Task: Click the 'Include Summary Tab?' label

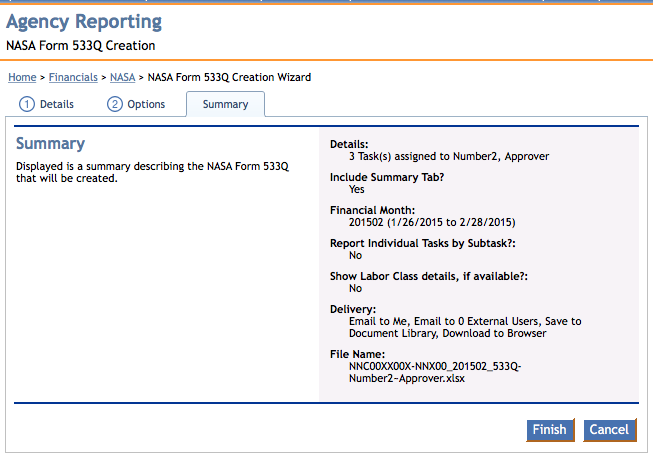Action: pyautogui.click(x=386, y=177)
